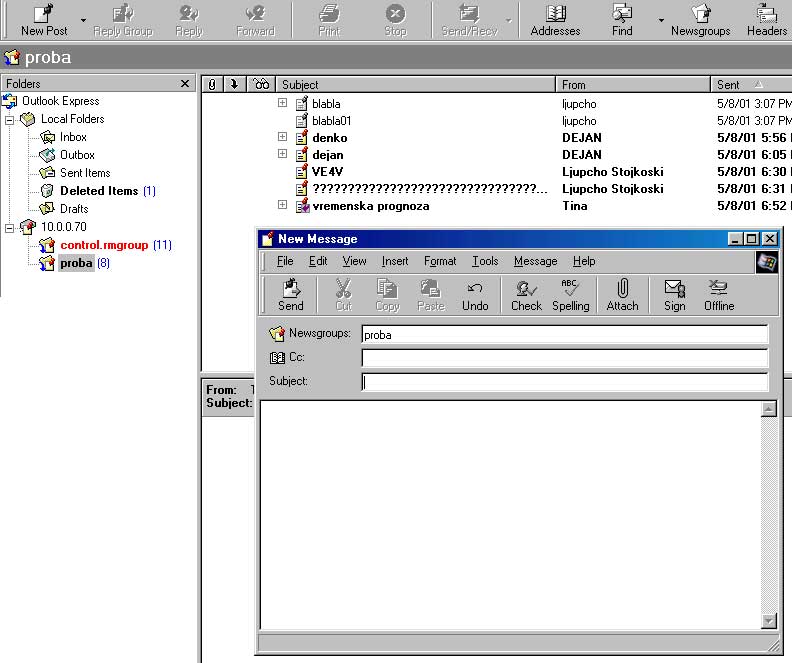
Task: Close the Folders pane
Action: [x=185, y=83]
